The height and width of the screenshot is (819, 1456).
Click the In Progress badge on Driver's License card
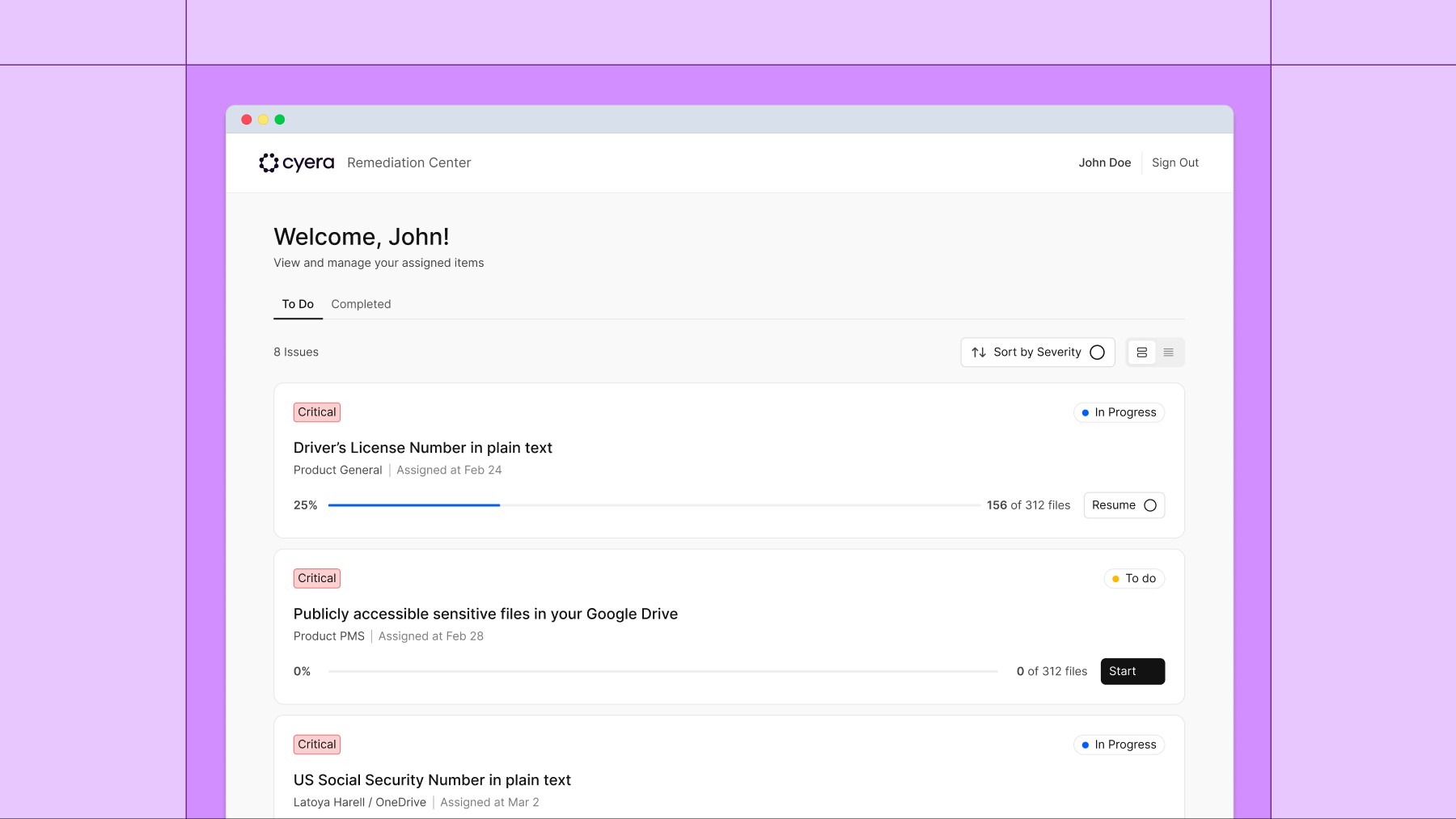point(1119,412)
